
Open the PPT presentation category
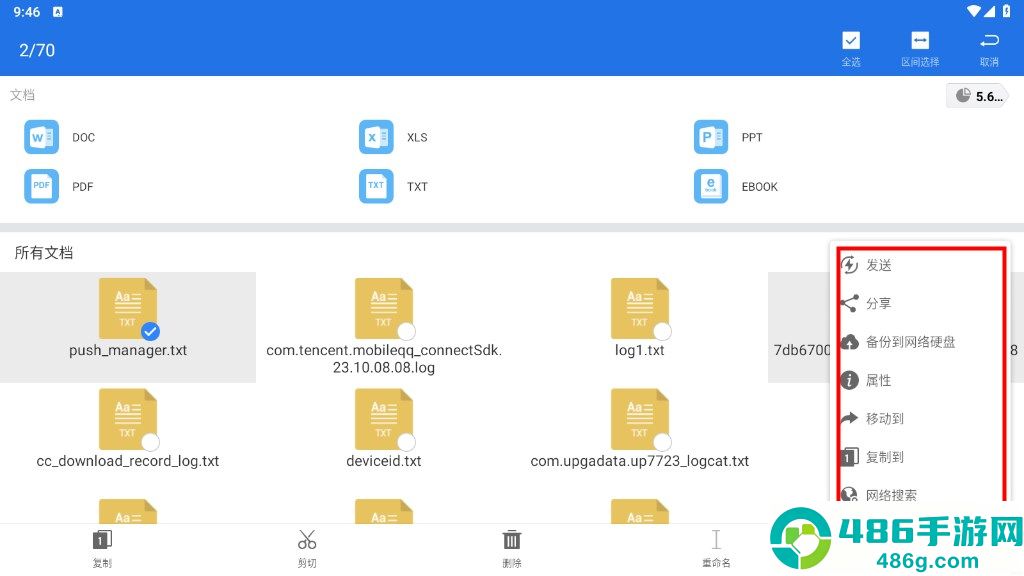pos(711,137)
